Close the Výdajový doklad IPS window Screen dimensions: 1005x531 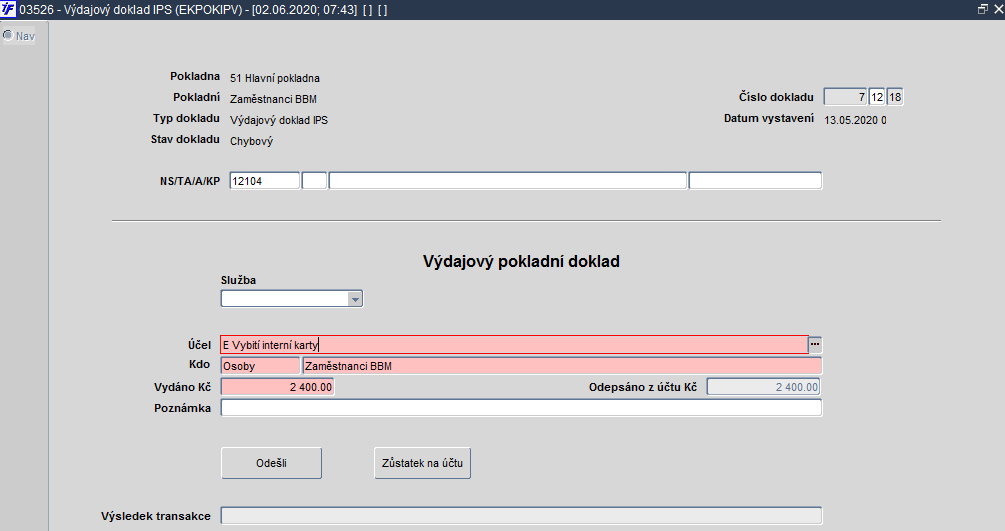coord(997,9)
